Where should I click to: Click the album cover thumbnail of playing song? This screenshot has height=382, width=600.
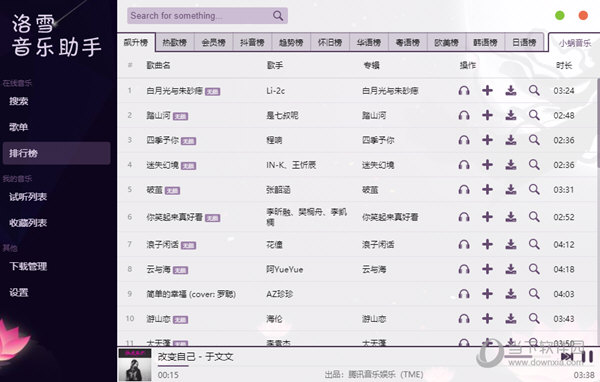[135, 365]
